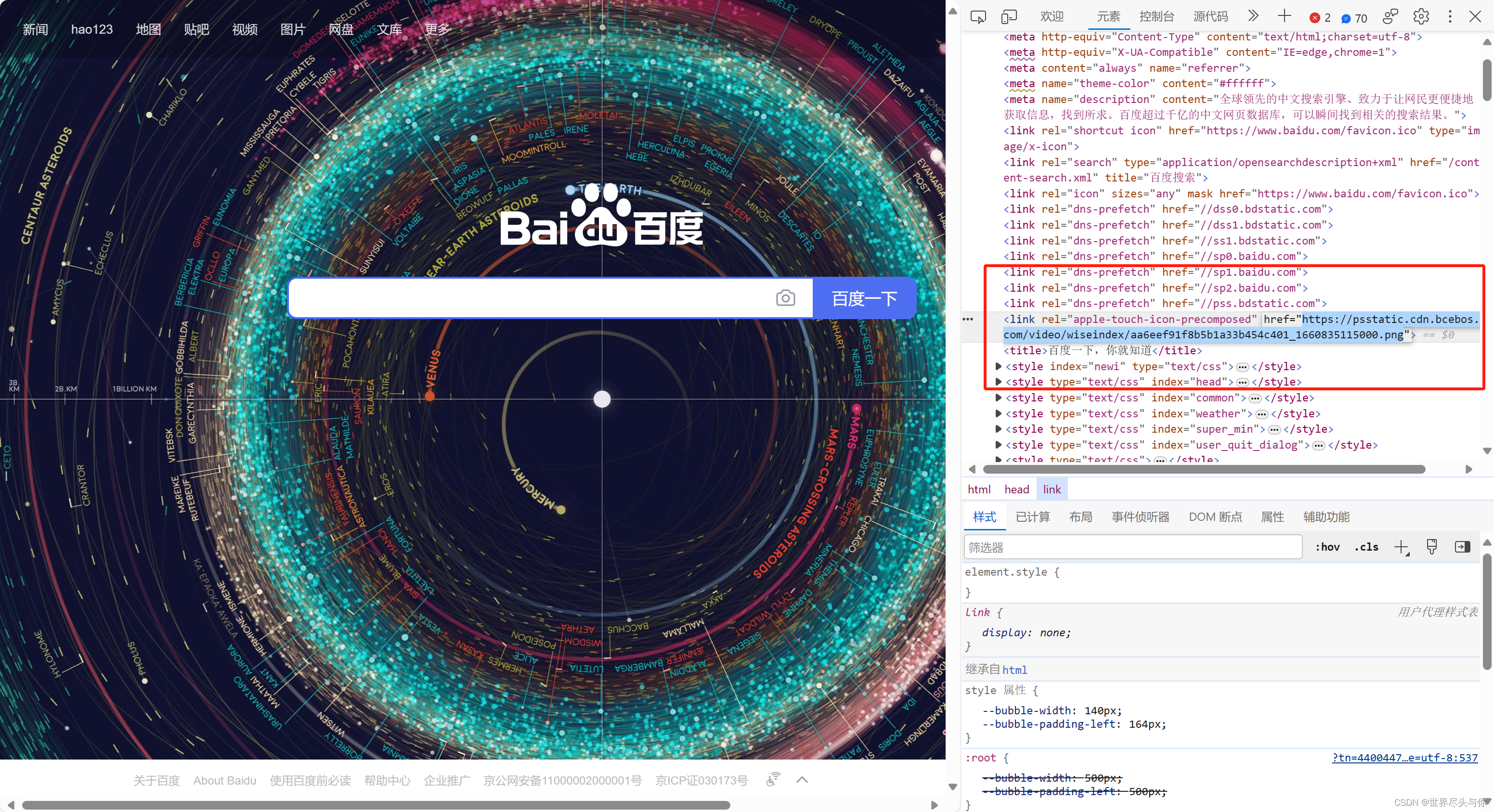The width and height of the screenshot is (1494, 812).
Task: Click the Elements panel horizontal scrollbar
Action: pyautogui.click(x=1204, y=469)
